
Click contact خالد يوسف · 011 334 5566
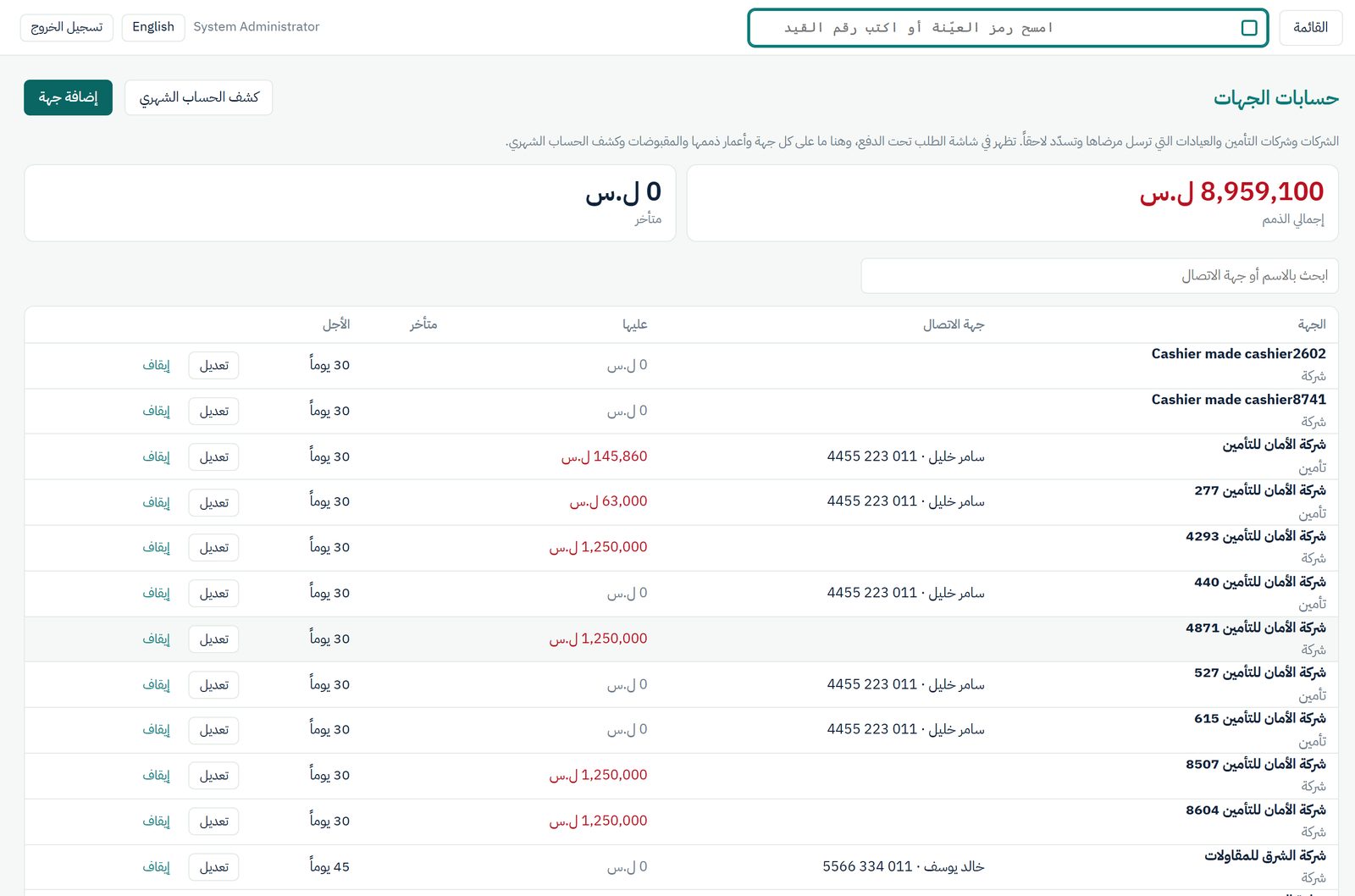pos(904,867)
